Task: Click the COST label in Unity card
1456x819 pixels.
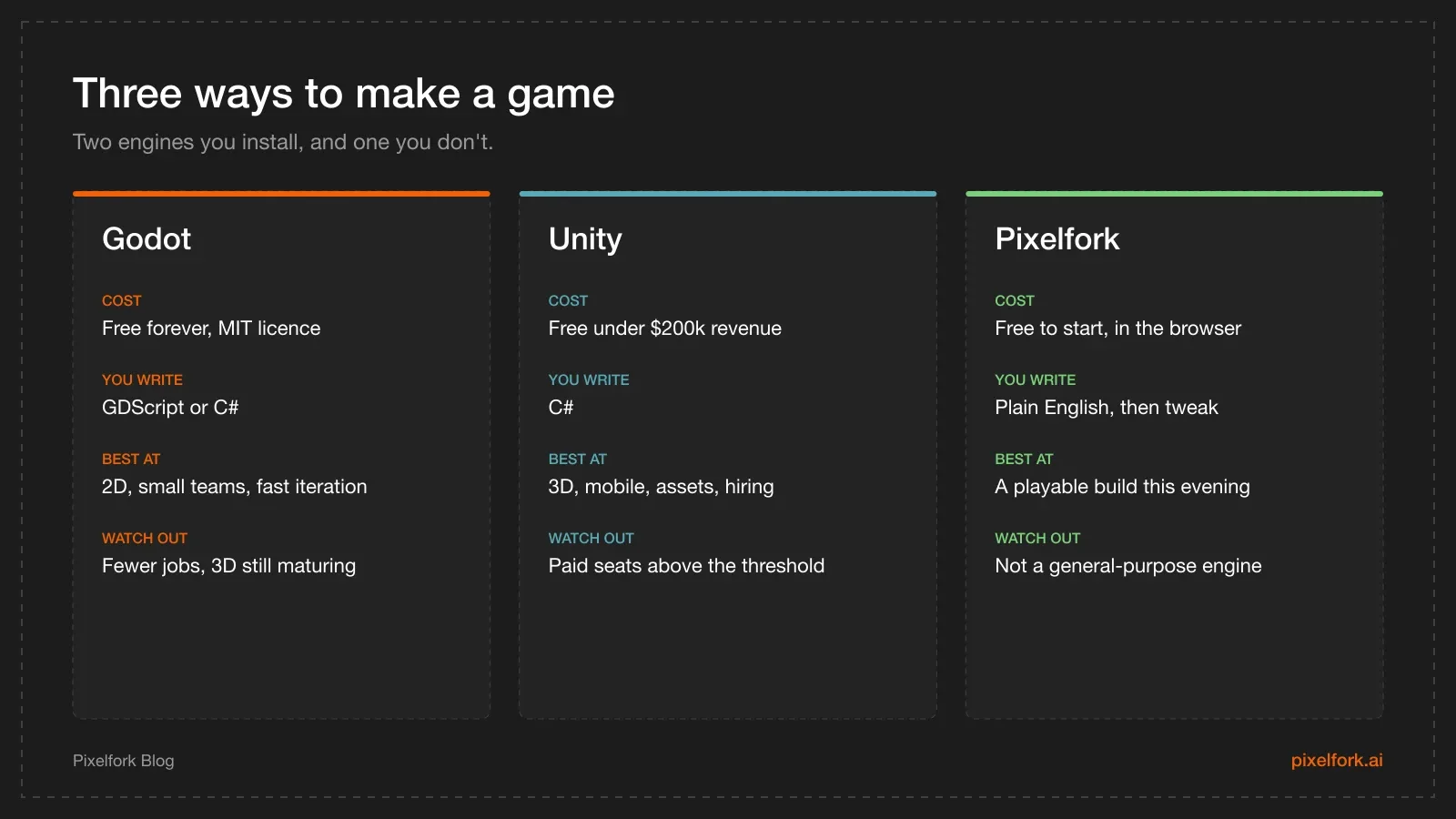Action: 569,301
